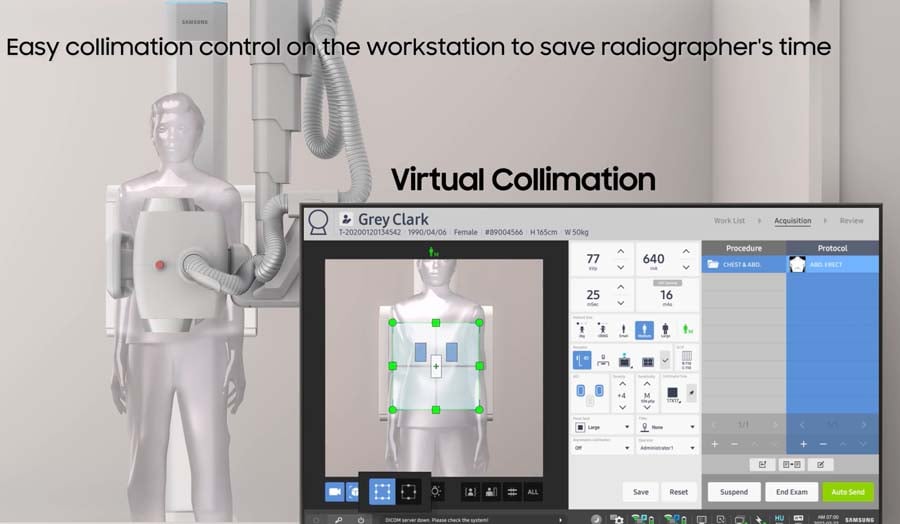The image size is (900, 524).
Task: Add a procedure with plus button
Action: point(715,444)
